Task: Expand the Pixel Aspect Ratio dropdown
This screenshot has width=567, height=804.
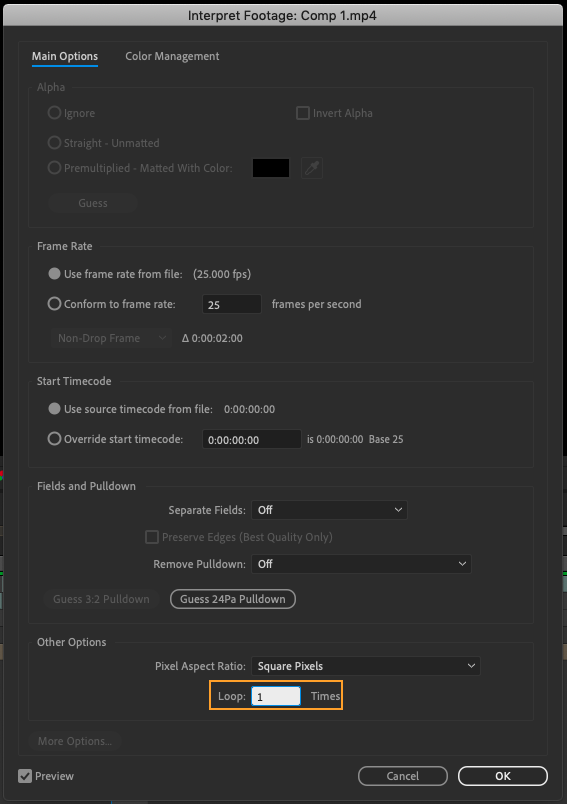Action: coord(366,666)
